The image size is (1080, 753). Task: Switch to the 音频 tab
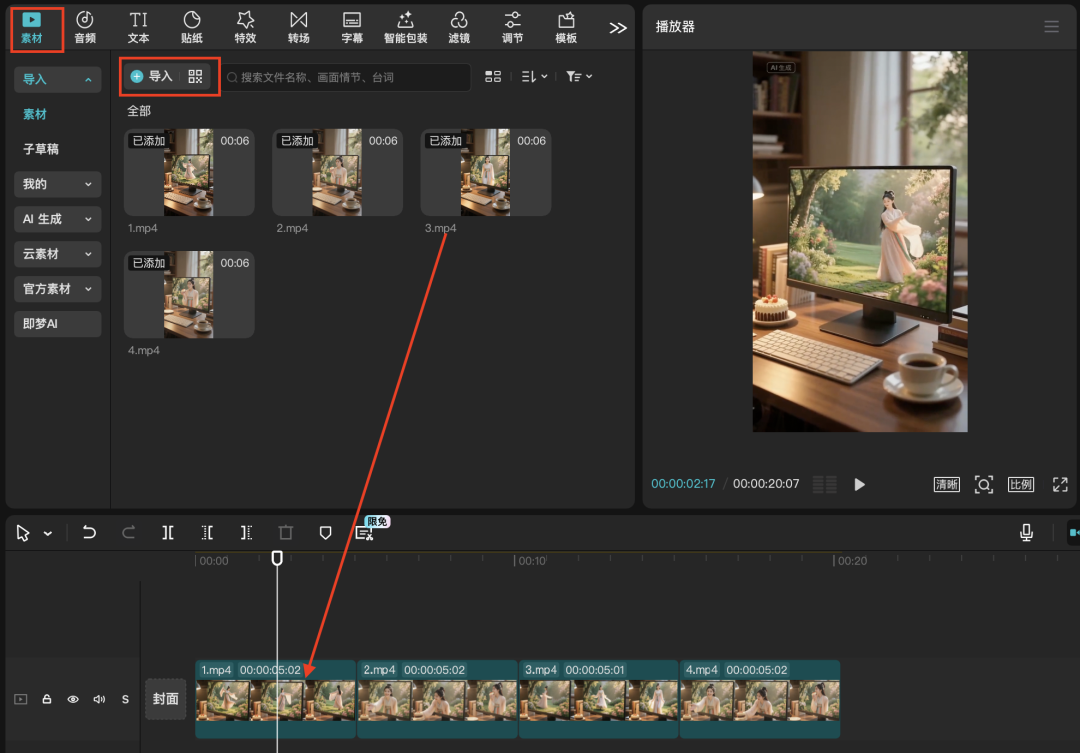pos(85,27)
